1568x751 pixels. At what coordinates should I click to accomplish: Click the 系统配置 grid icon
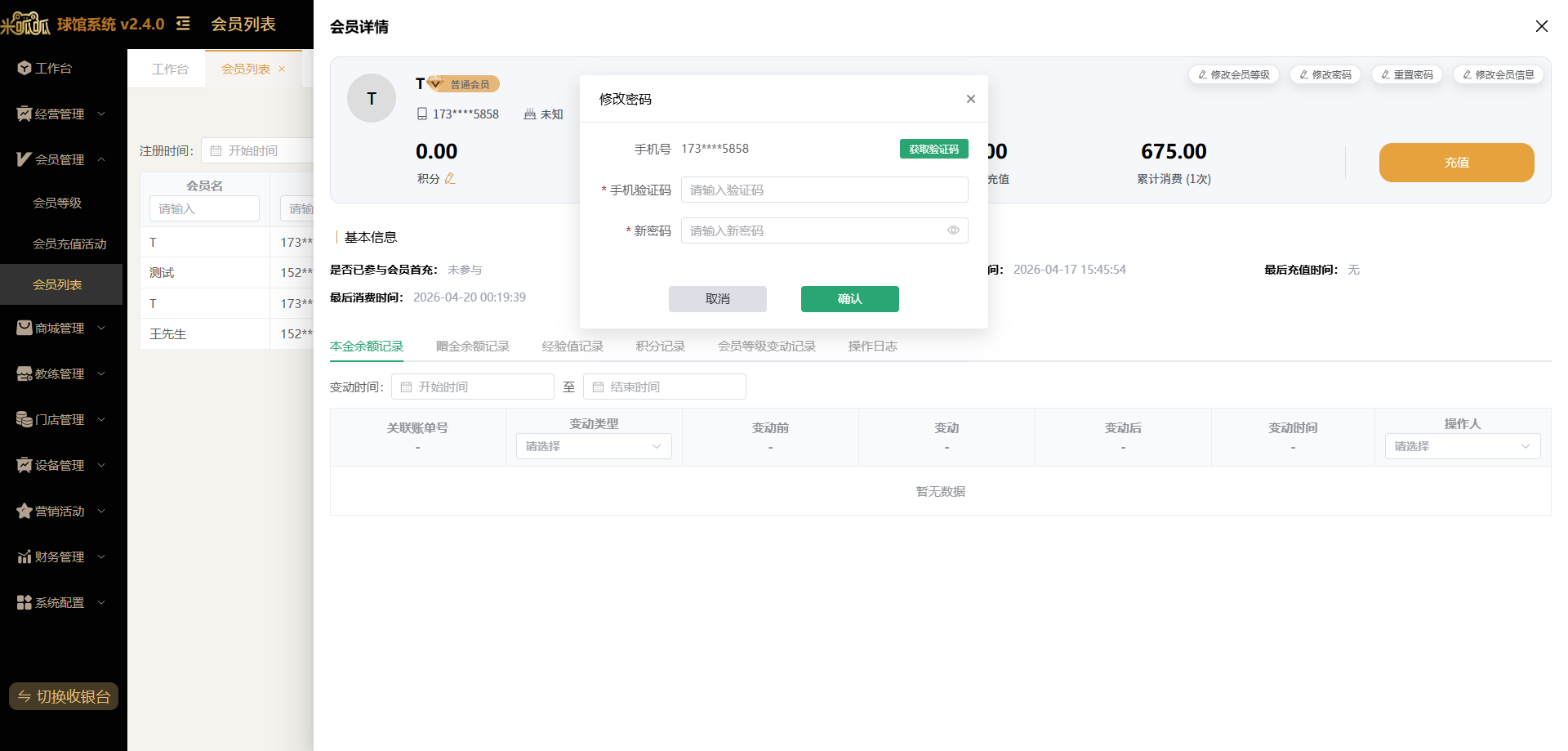tap(24, 602)
